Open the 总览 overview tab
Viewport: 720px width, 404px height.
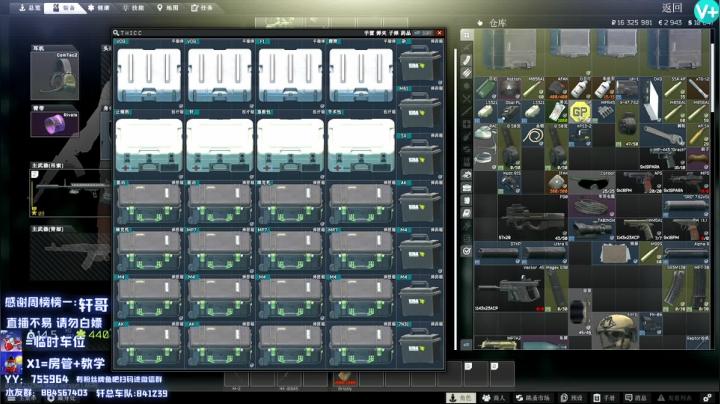29,8
